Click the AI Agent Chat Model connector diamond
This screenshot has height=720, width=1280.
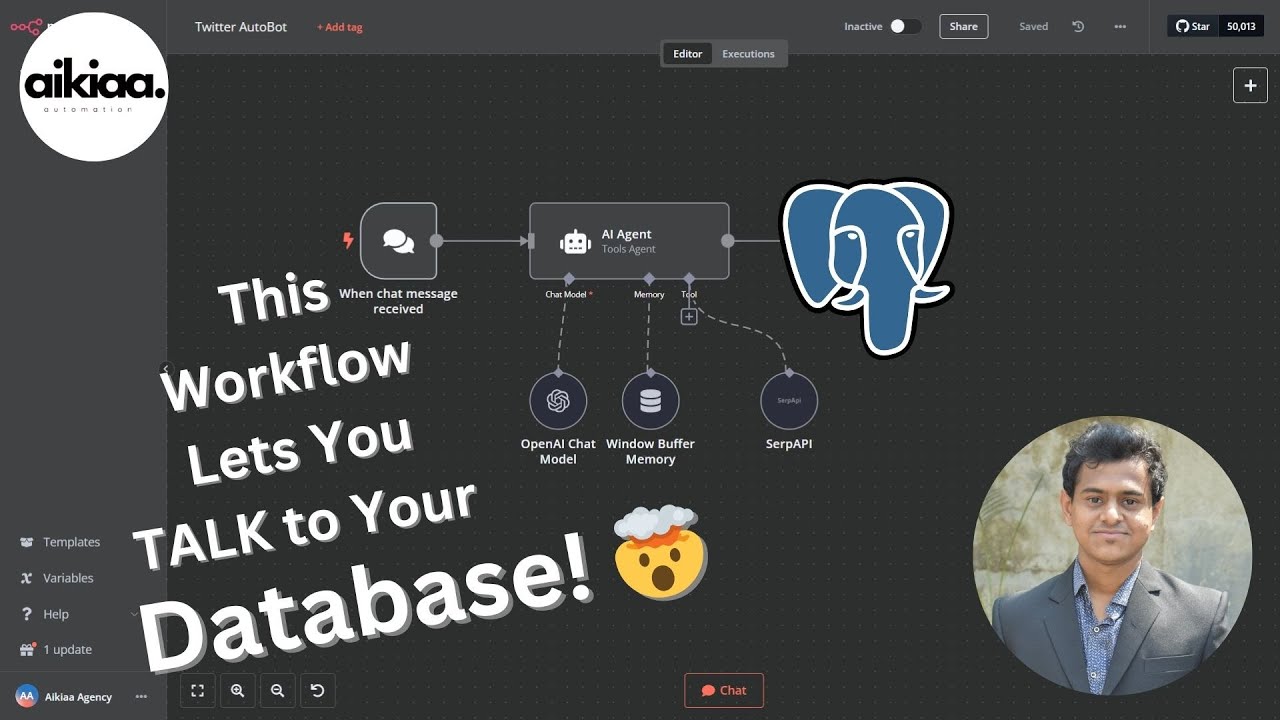pyautogui.click(x=568, y=279)
